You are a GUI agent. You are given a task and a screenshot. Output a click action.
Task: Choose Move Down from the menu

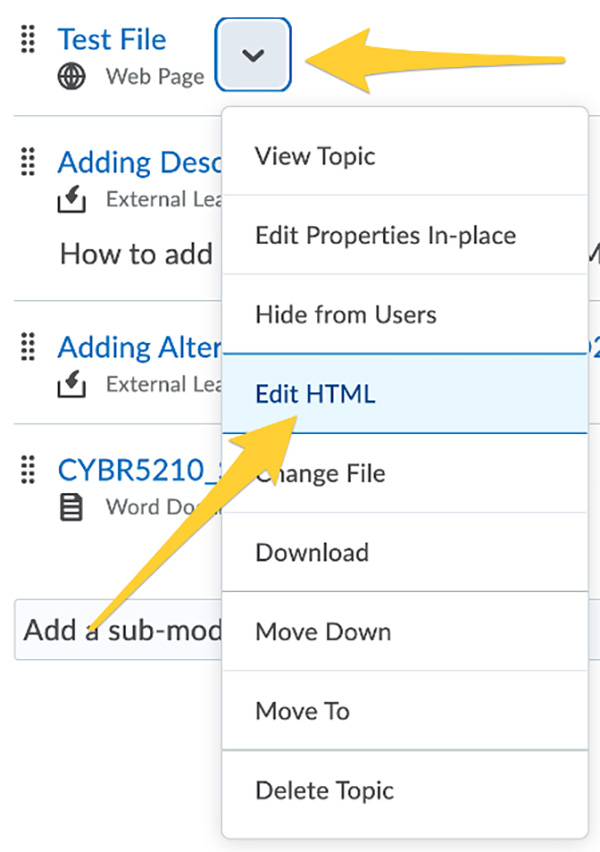(323, 632)
